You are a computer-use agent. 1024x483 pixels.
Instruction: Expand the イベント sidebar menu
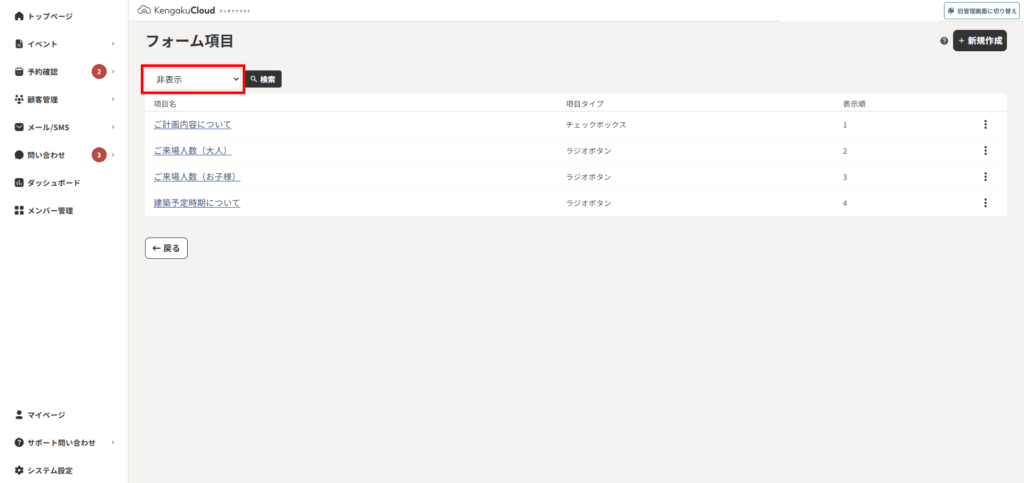pyautogui.click(x=64, y=44)
